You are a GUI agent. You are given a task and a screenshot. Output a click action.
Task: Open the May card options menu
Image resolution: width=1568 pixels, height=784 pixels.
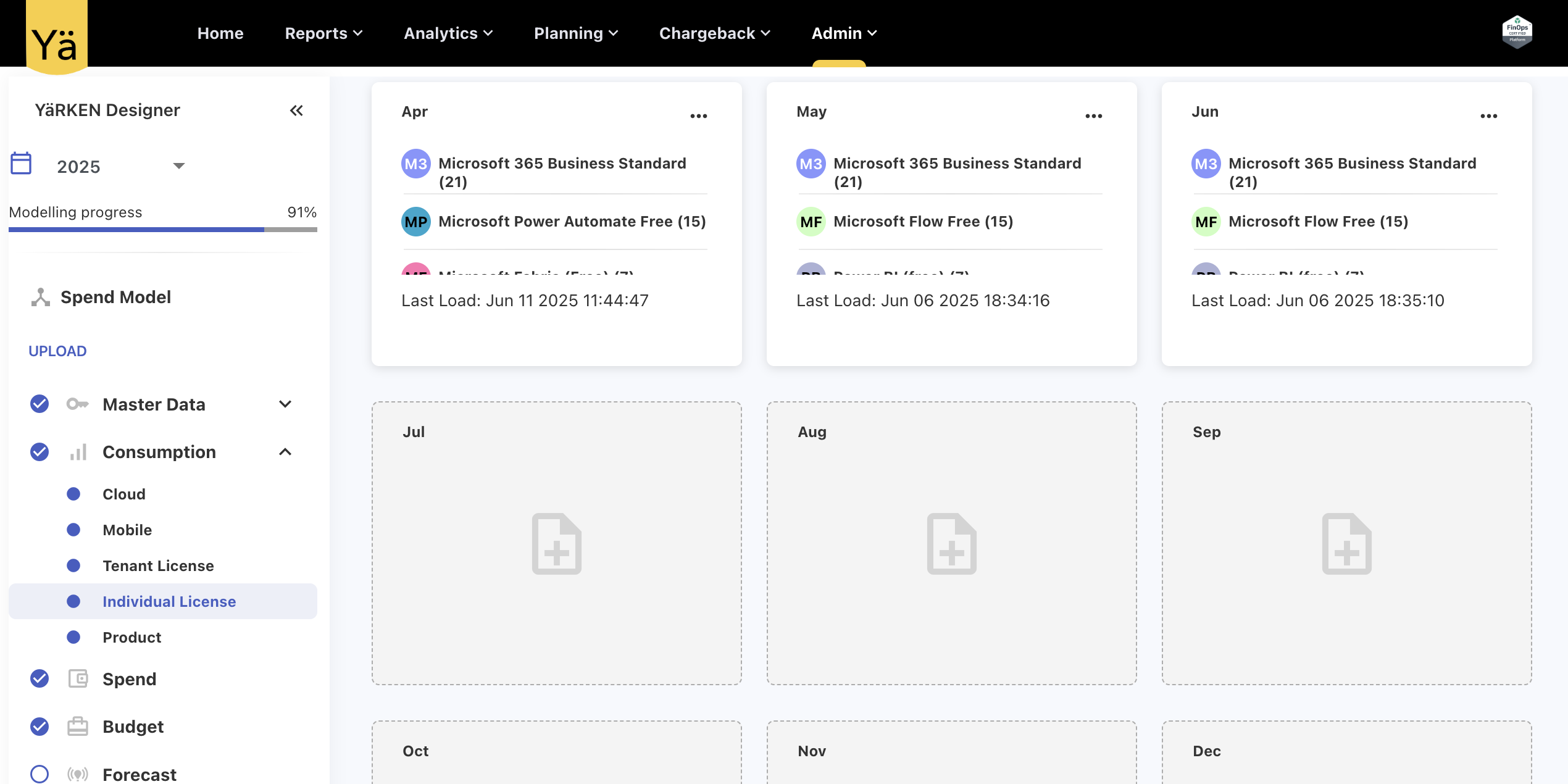point(1093,116)
